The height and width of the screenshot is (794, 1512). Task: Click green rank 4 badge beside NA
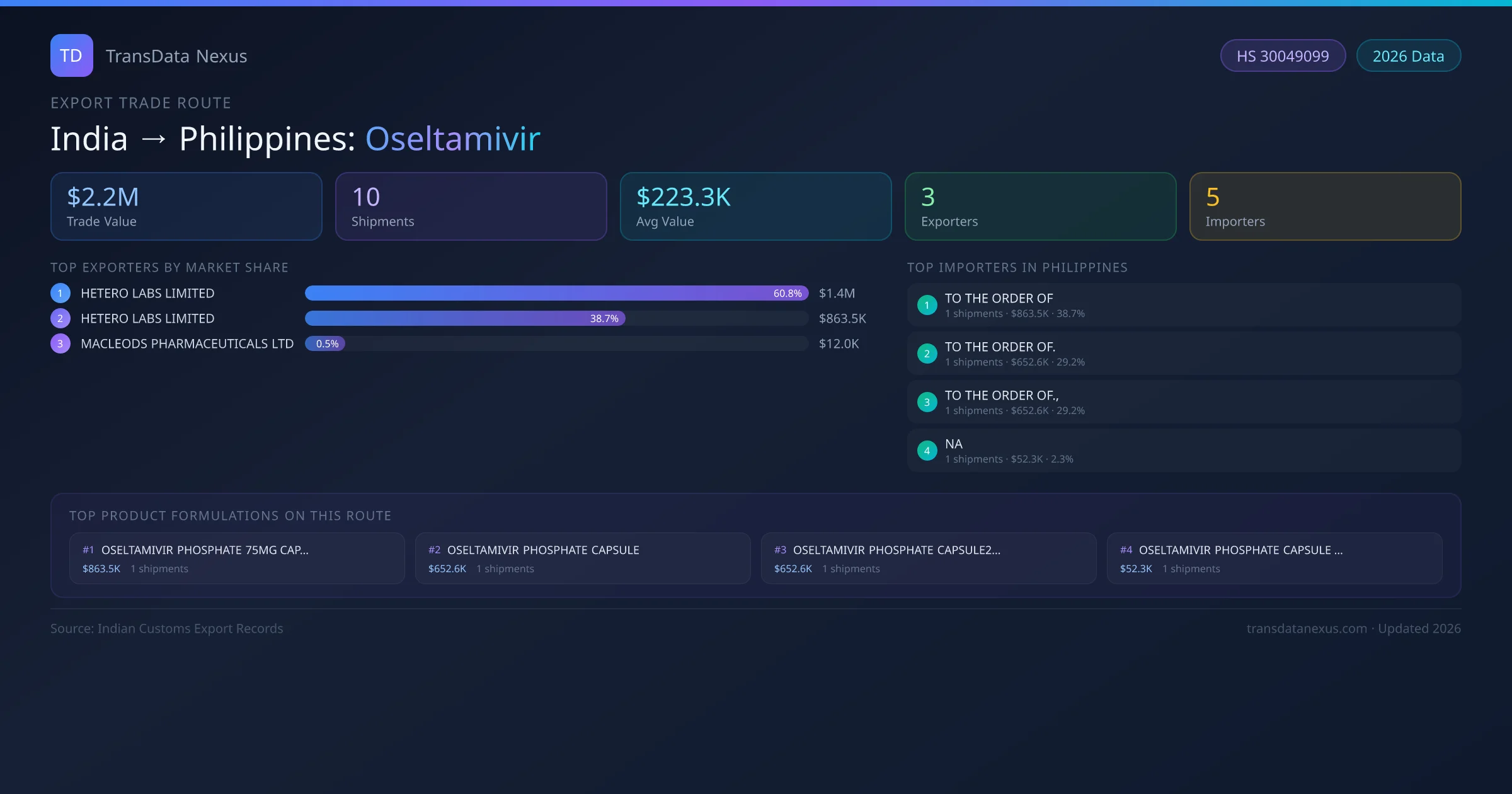coord(927,451)
